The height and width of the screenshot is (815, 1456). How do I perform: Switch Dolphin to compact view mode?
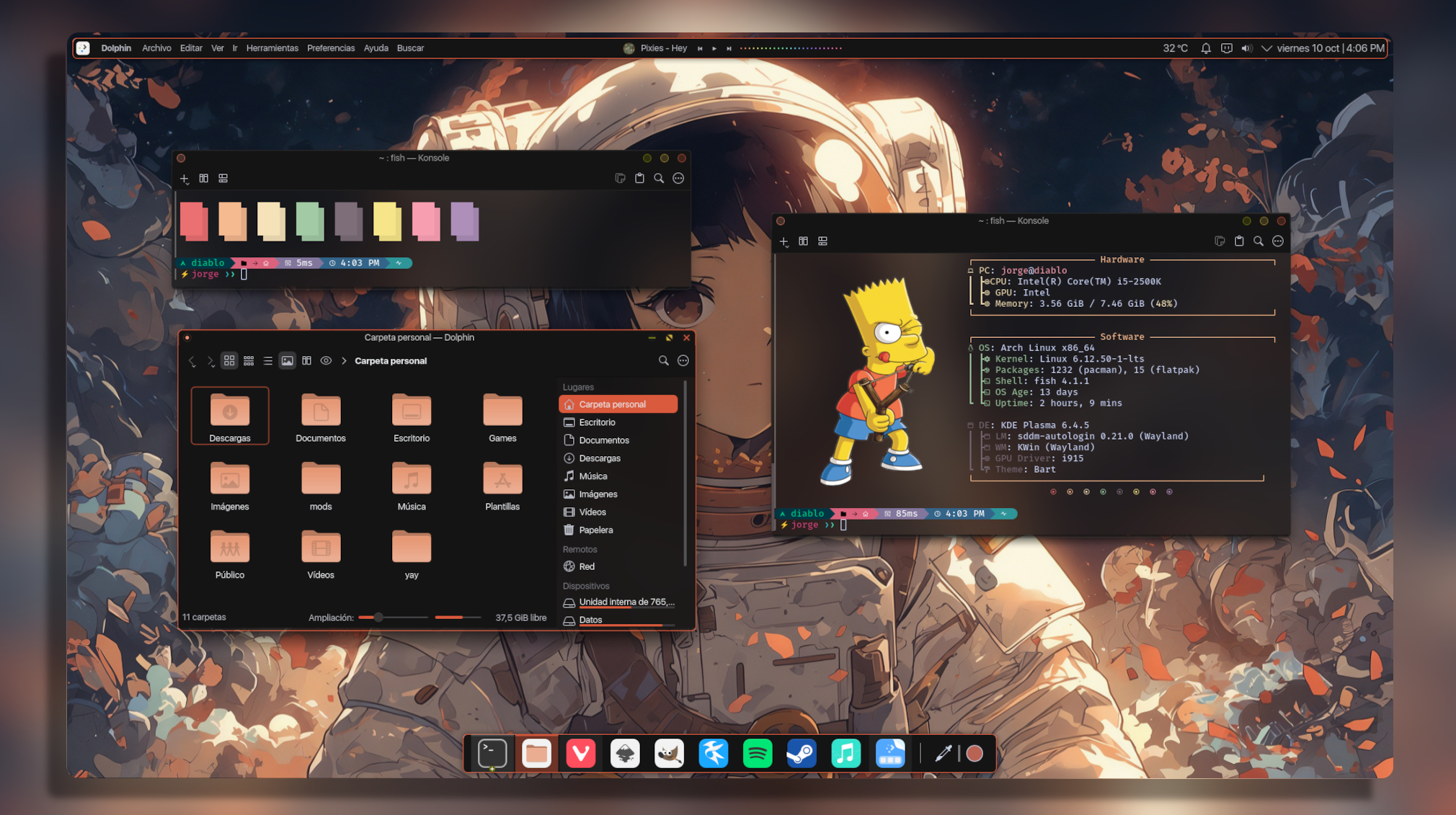249,361
